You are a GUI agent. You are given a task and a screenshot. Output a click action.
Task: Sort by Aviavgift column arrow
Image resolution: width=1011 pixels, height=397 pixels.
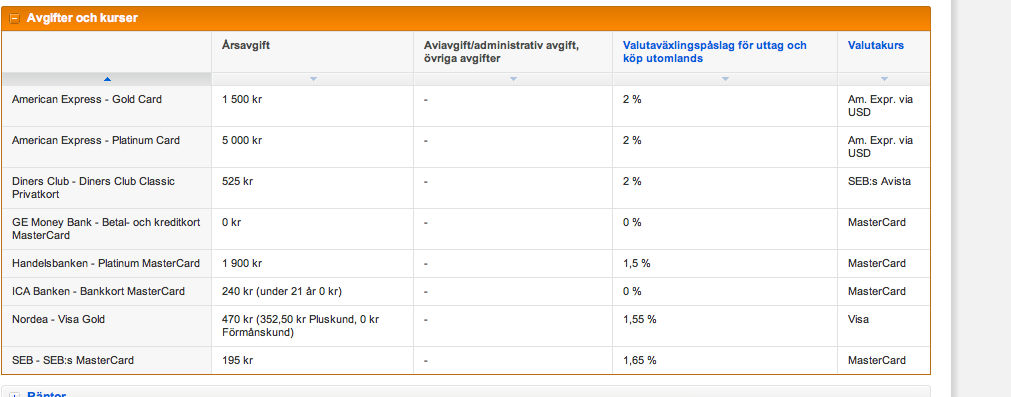[513, 79]
